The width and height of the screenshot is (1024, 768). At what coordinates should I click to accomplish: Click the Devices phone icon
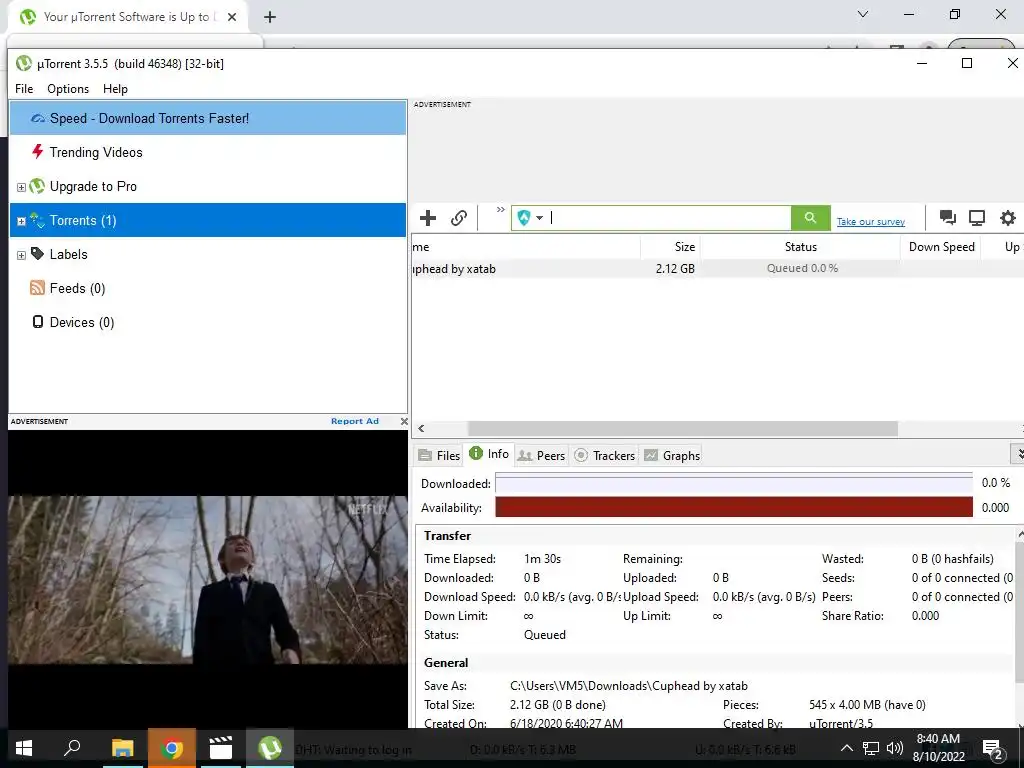[38, 321]
